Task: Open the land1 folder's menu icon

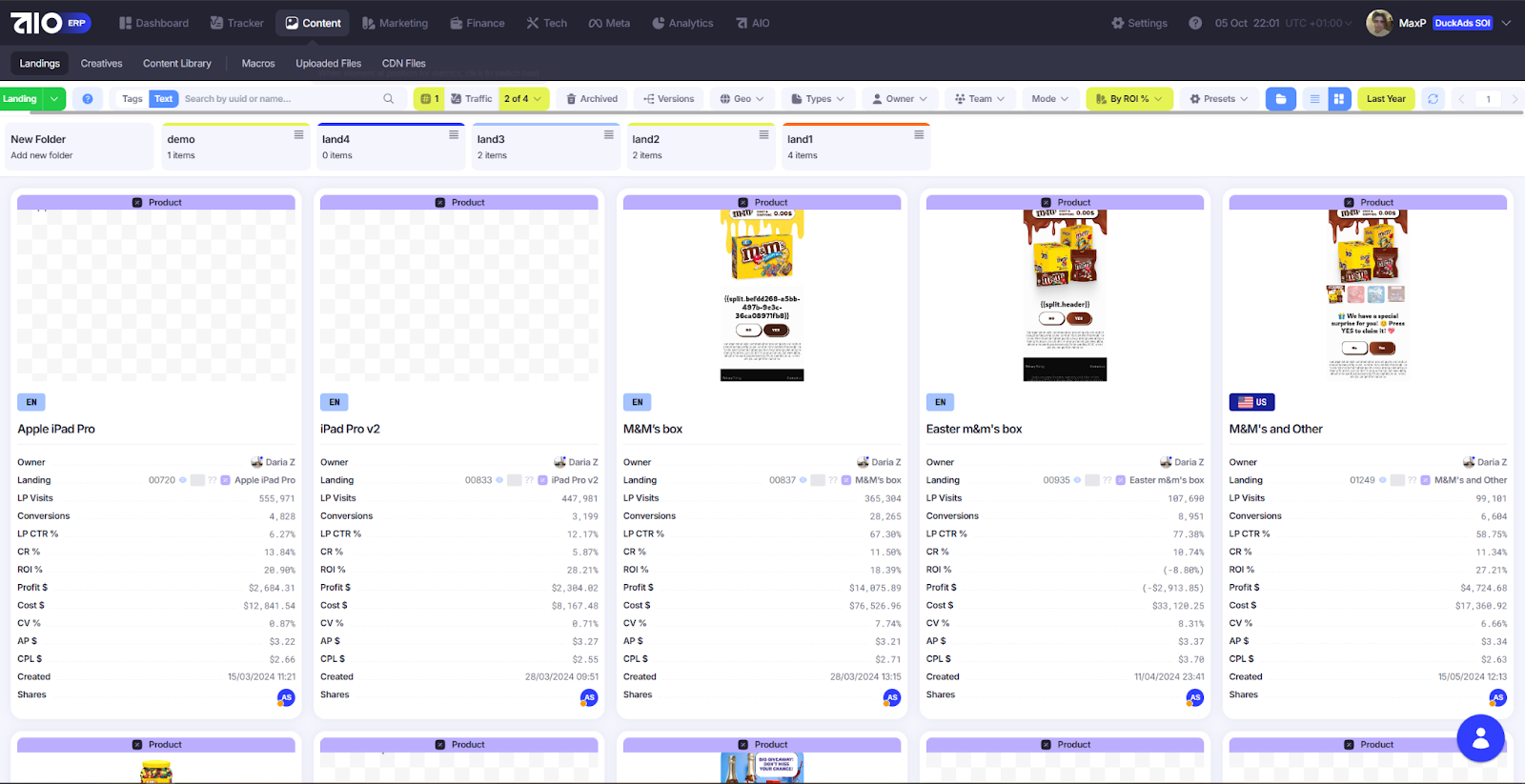Action: (919, 135)
